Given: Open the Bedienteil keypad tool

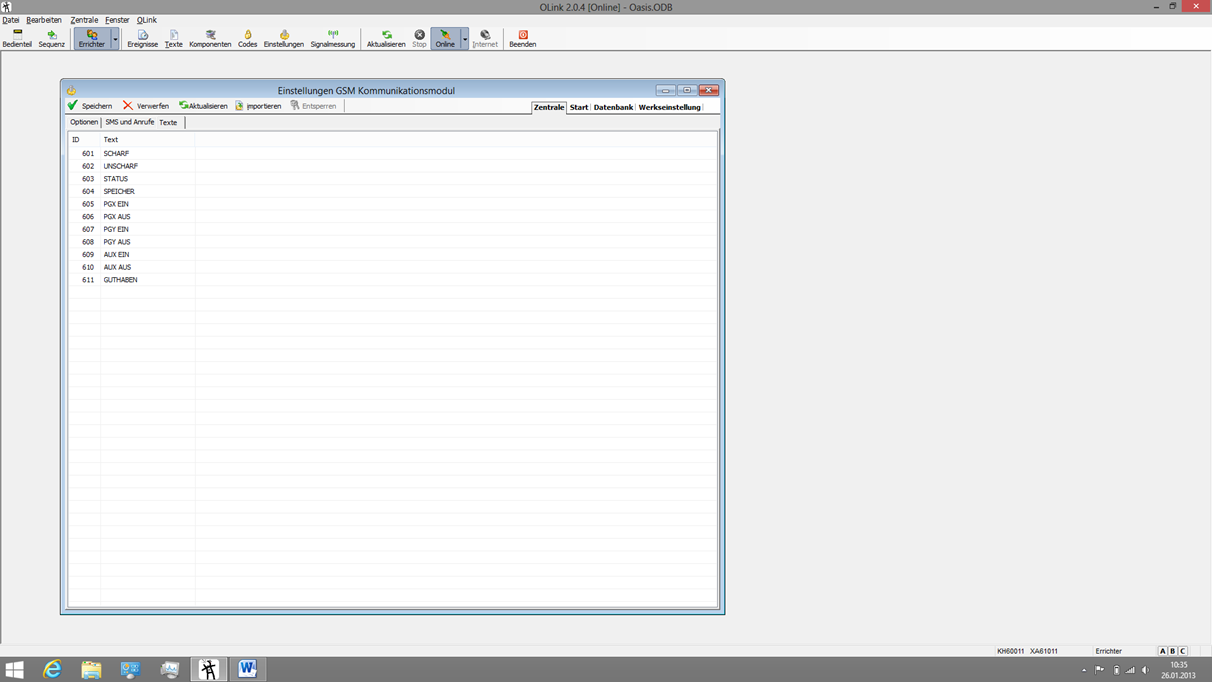Looking at the screenshot, I should click(17, 38).
